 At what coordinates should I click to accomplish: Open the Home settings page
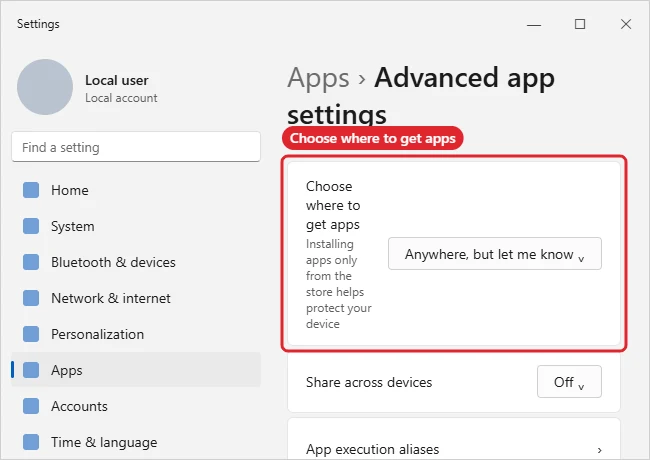136,190
